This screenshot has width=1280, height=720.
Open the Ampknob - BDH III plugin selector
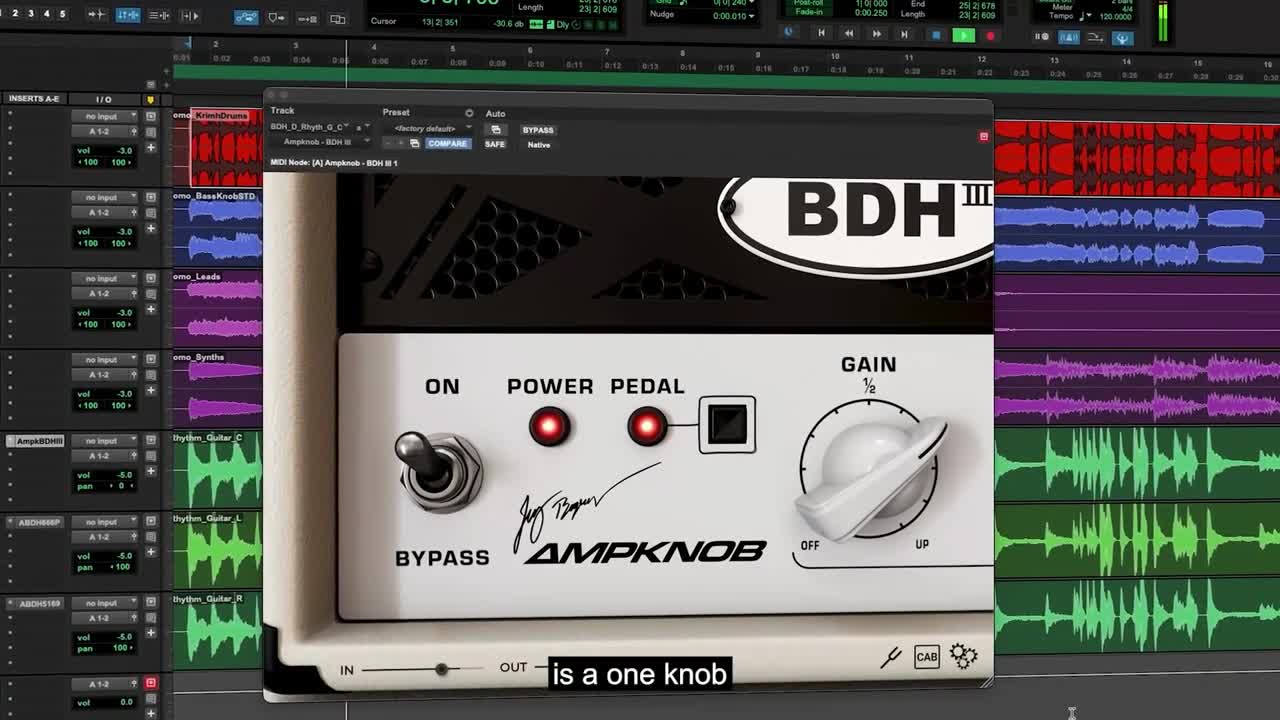click(x=319, y=142)
